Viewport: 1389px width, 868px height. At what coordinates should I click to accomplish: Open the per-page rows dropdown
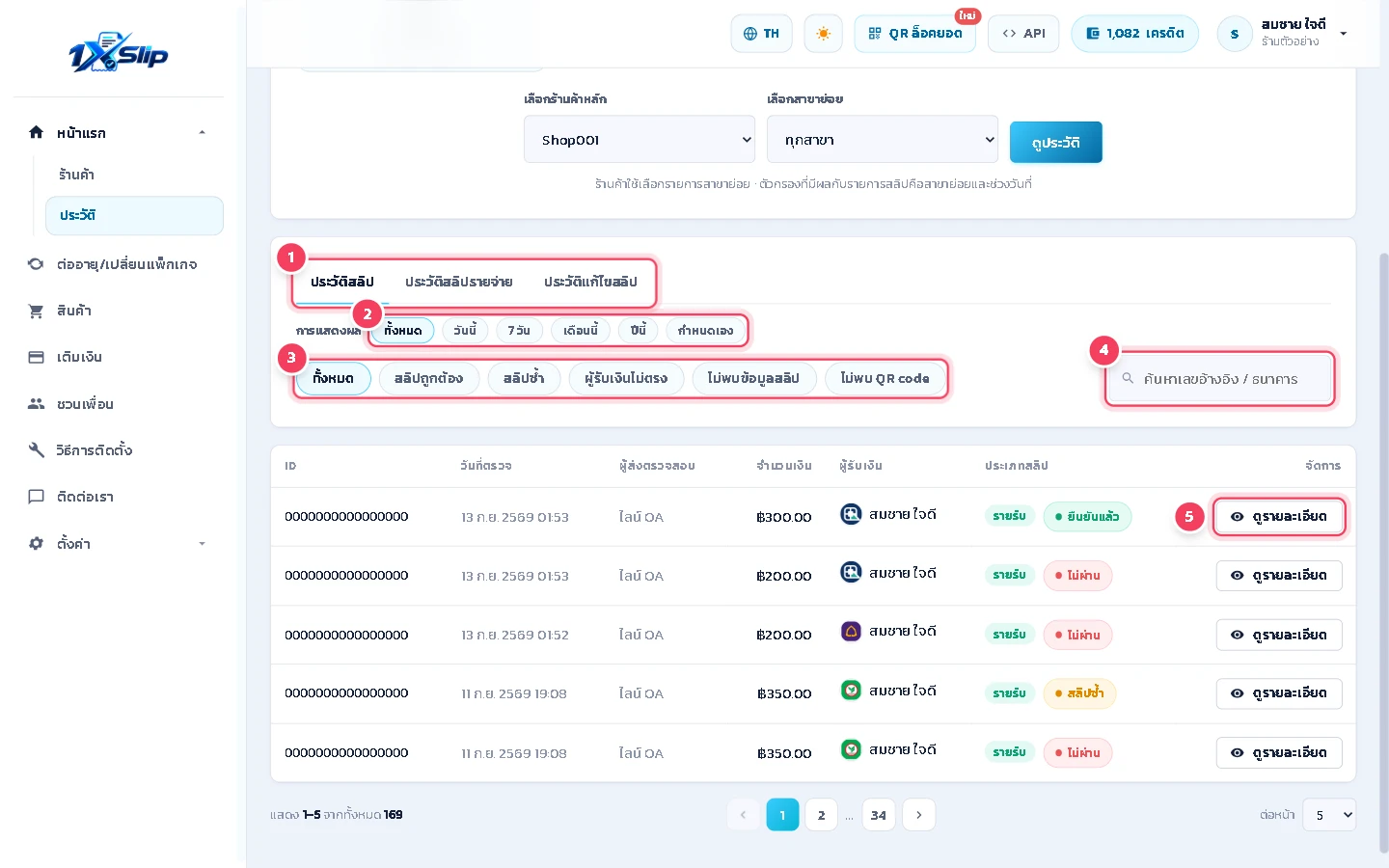[1329, 815]
